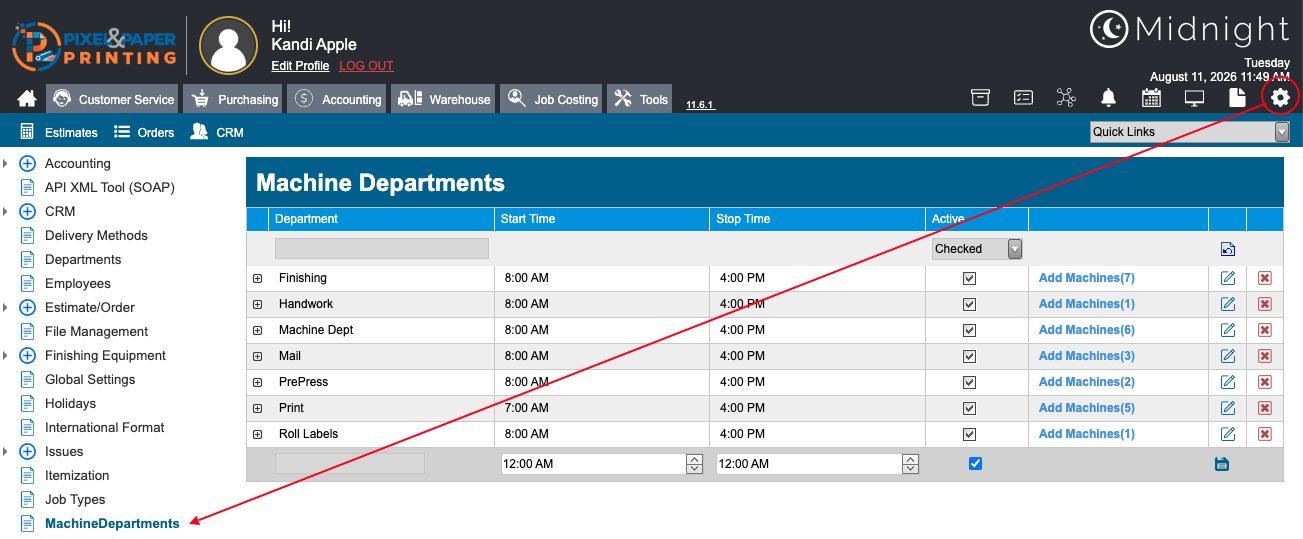
Task: Expand the Roll Labels department row
Action: 257,434
